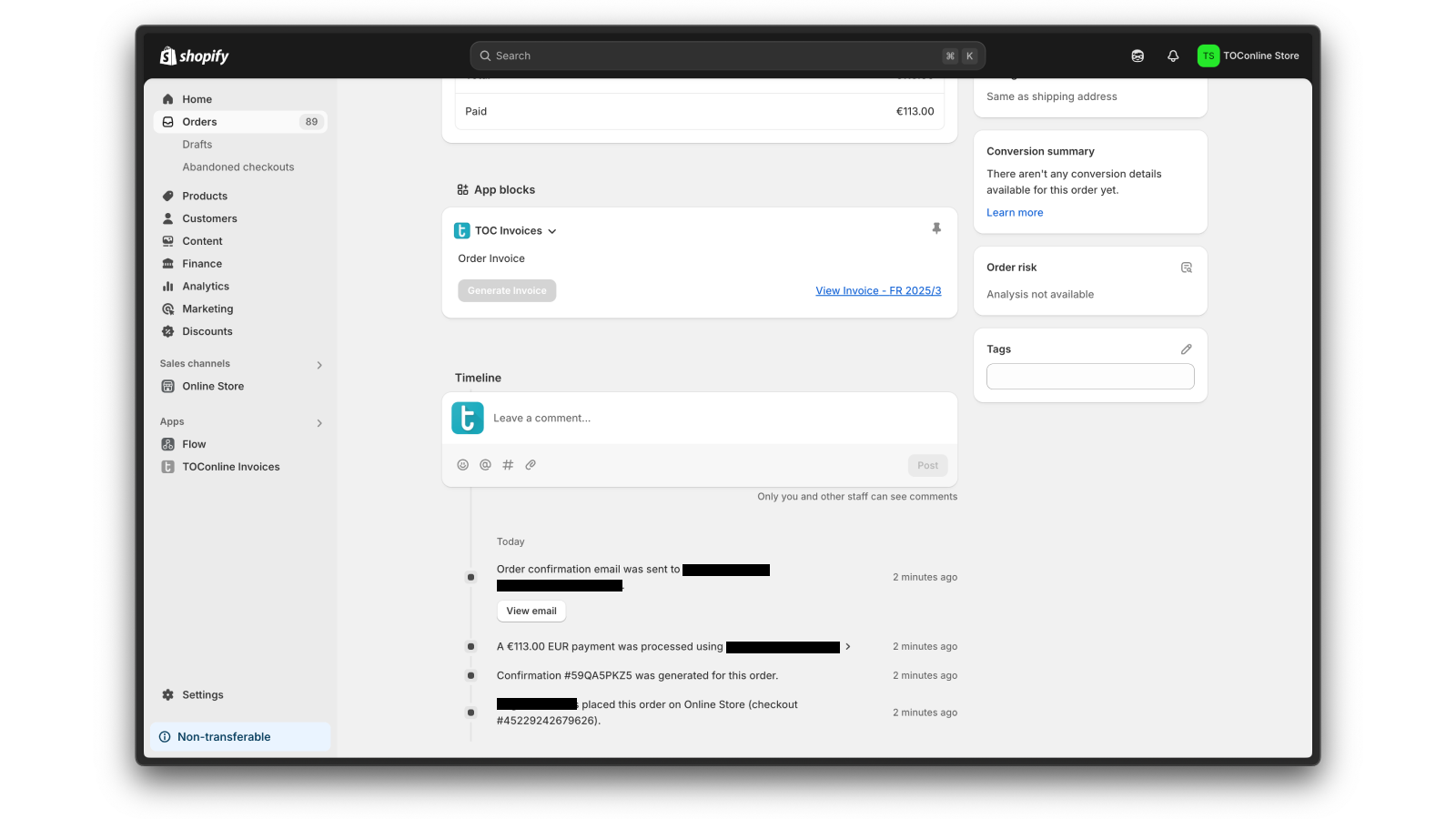Click the Tags input field
The height and width of the screenshot is (819, 1456).
1090,377
